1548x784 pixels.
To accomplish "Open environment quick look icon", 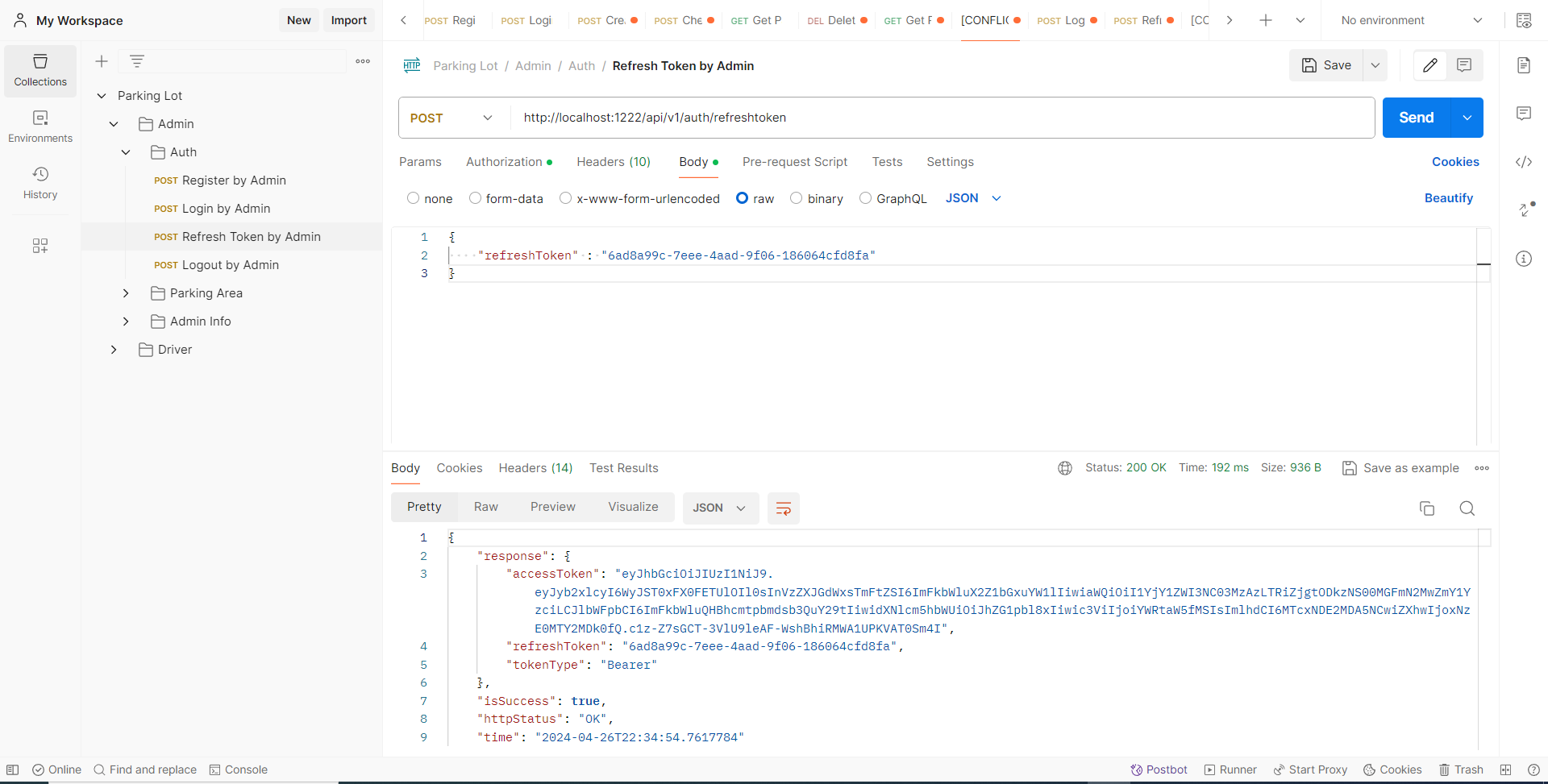I will tap(1524, 20).
